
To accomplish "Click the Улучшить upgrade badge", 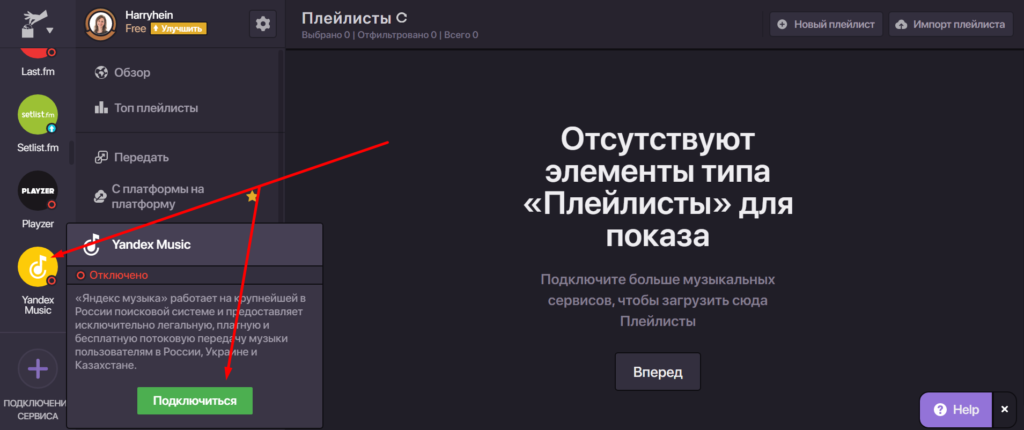I will point(177,29).
